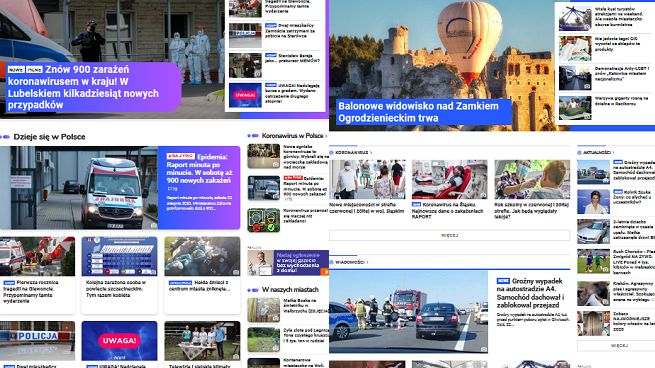
Task: Expand the KORONAWIRUS section header chevron
Action: [371, 152]
